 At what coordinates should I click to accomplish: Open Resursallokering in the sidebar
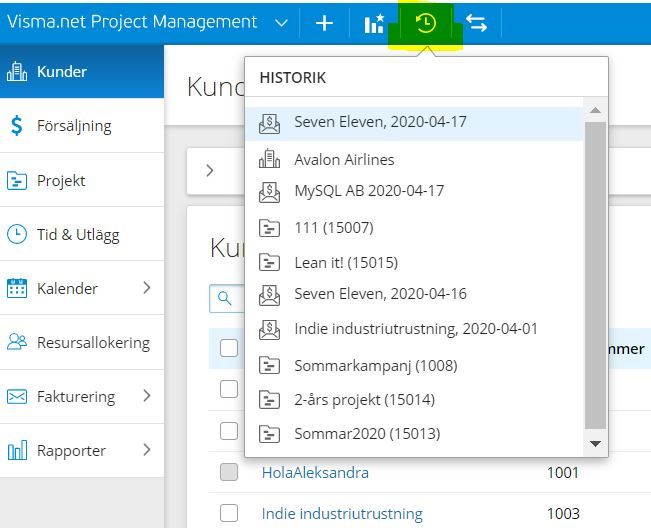(82, 342)
